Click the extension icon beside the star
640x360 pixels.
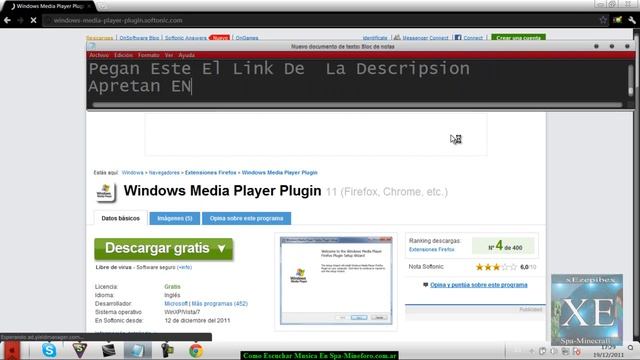618,20
